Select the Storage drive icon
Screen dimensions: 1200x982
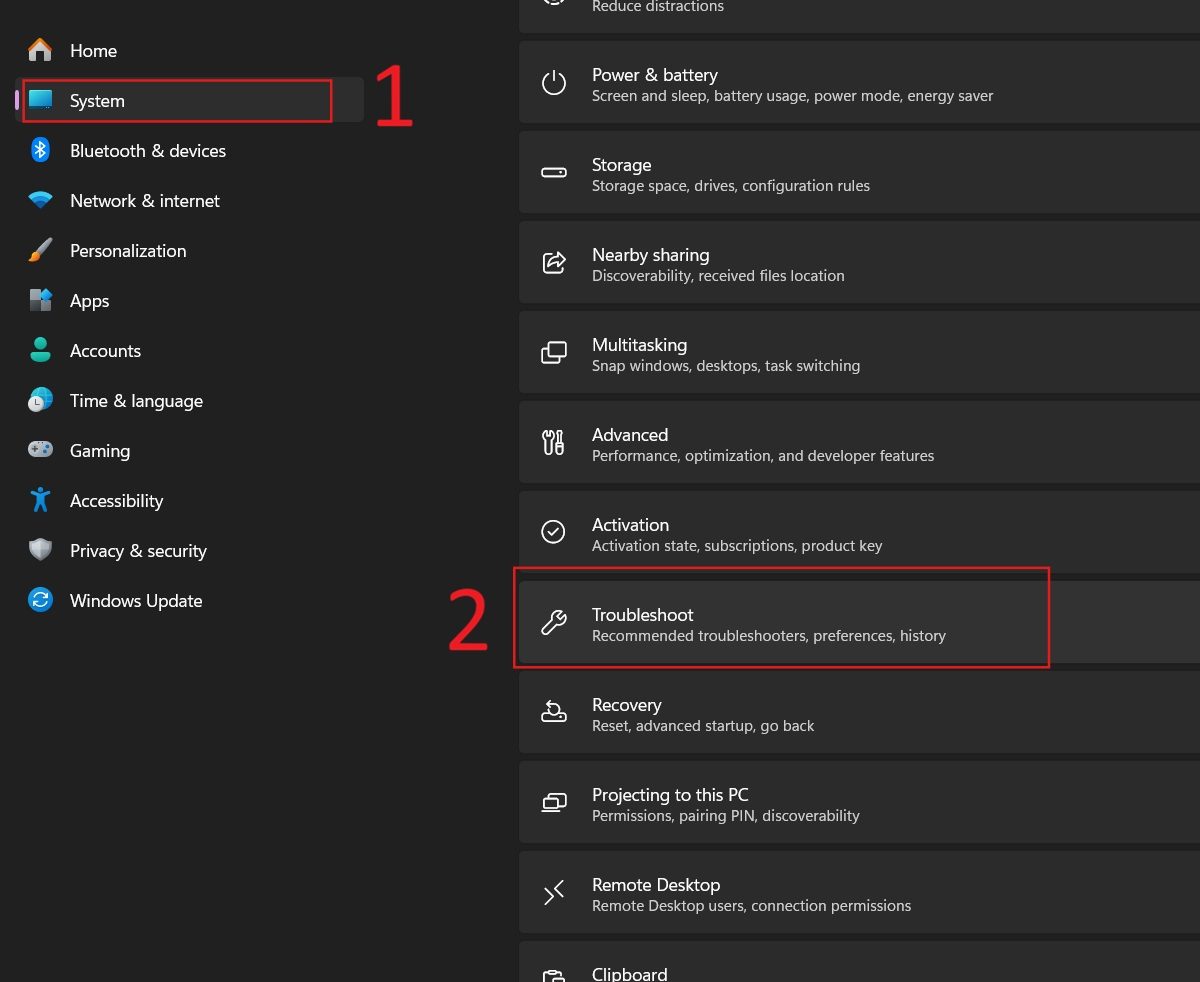click(x=553, y=172)
